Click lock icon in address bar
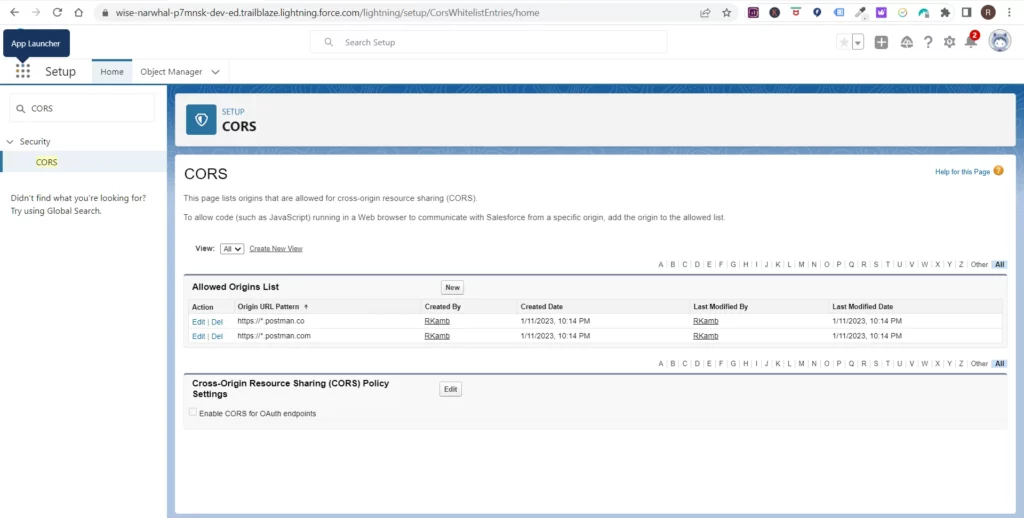The width and height of the screenshot is (1024, 518). (x=104, y=12)
